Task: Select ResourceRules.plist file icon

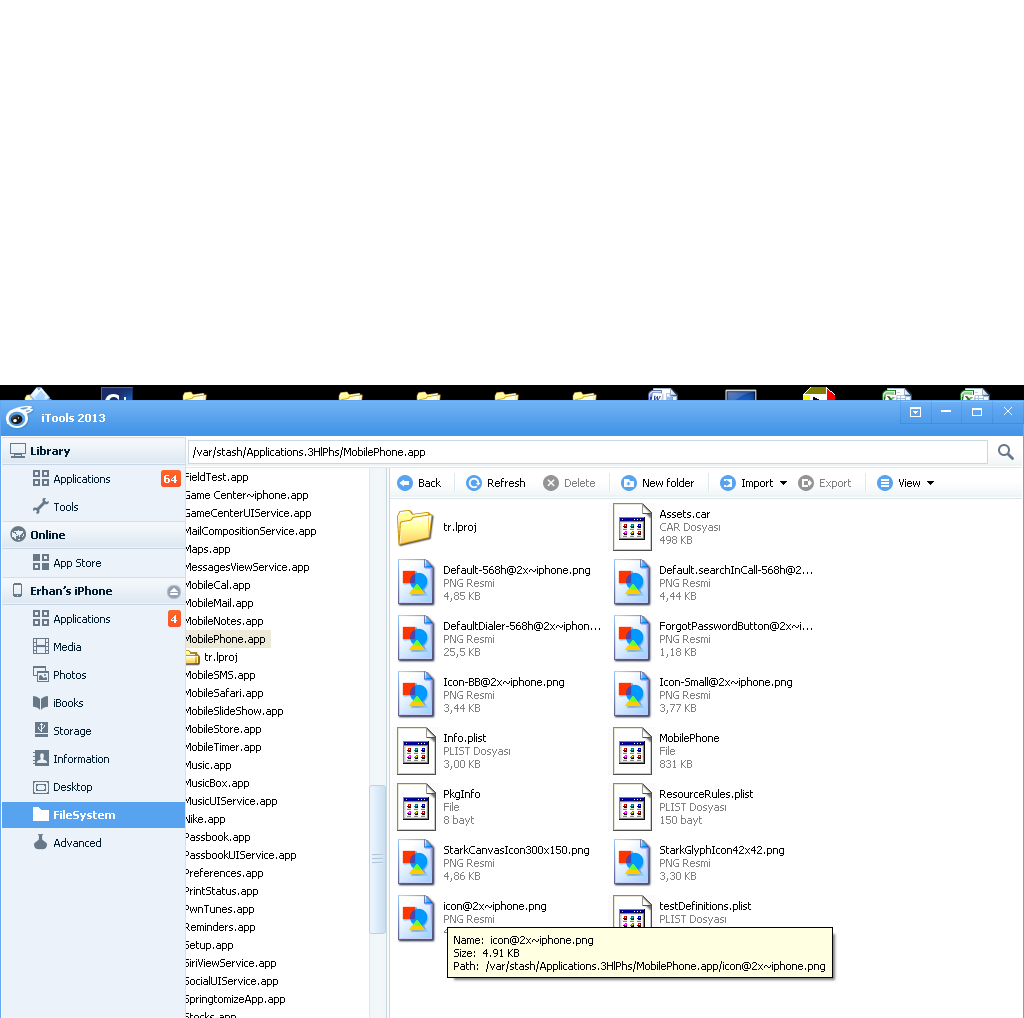Action: (632, 807)
